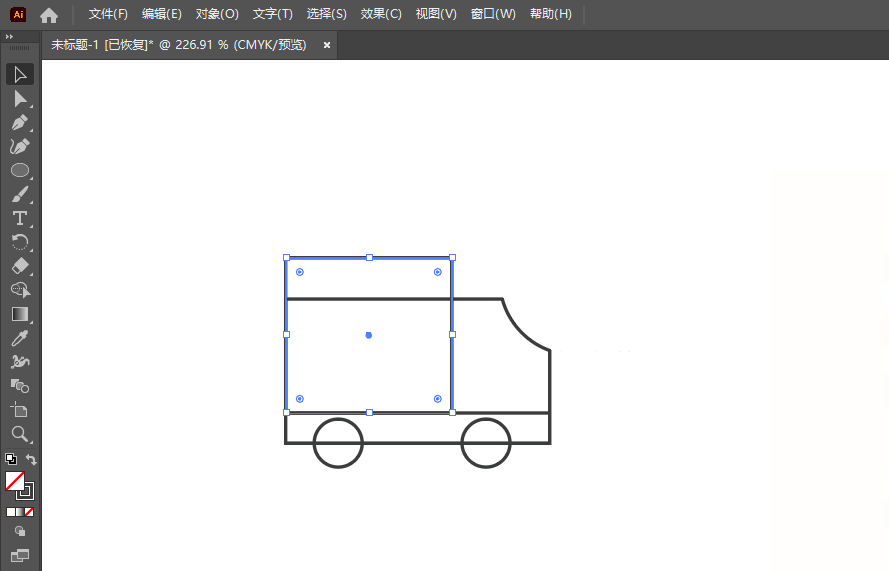Choose the Artboard tool
Screen dimensions: 889x571
[x=20, y=410]
